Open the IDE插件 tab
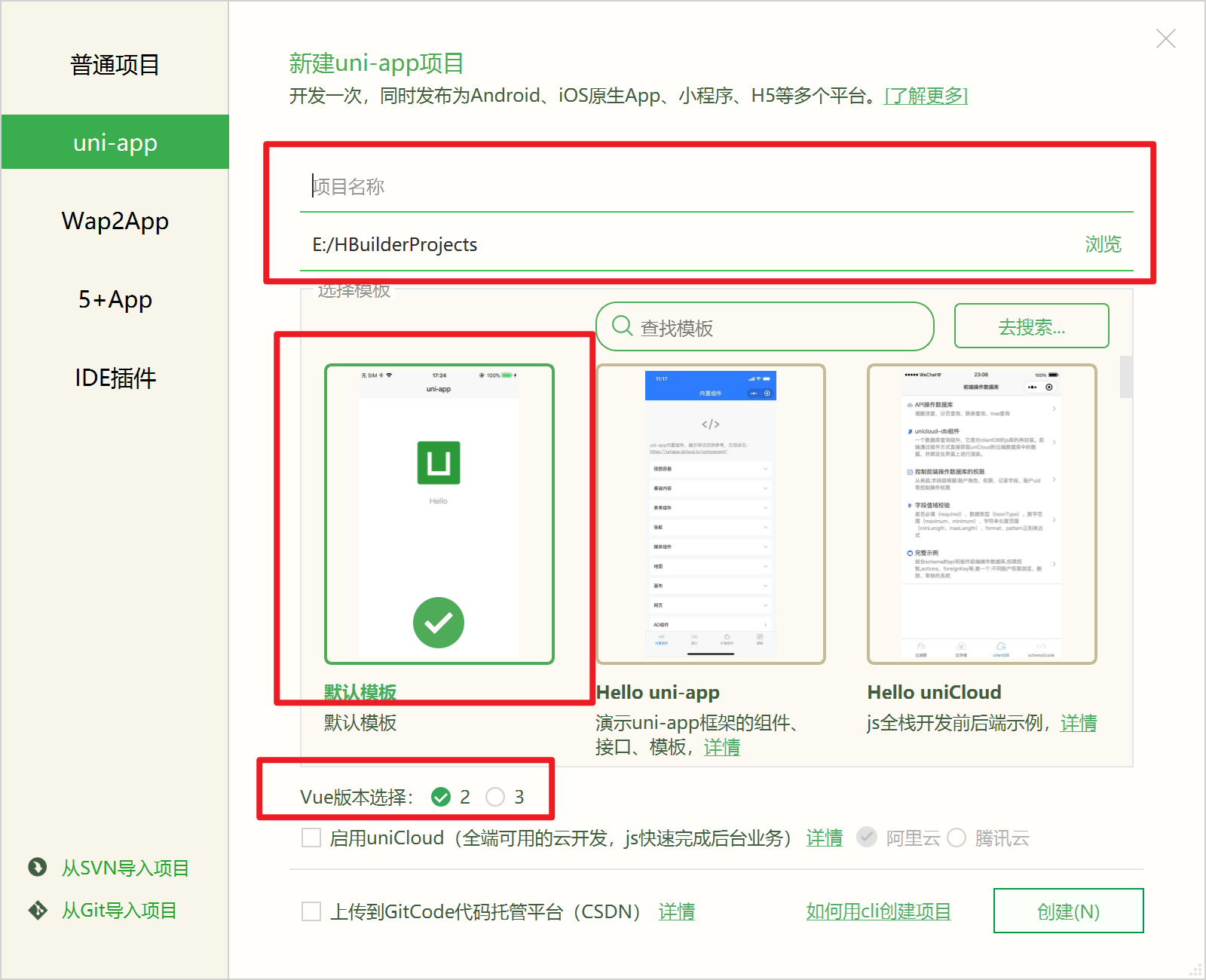The width and height of the screenshot is (1206, 980). tap(115, 378)
